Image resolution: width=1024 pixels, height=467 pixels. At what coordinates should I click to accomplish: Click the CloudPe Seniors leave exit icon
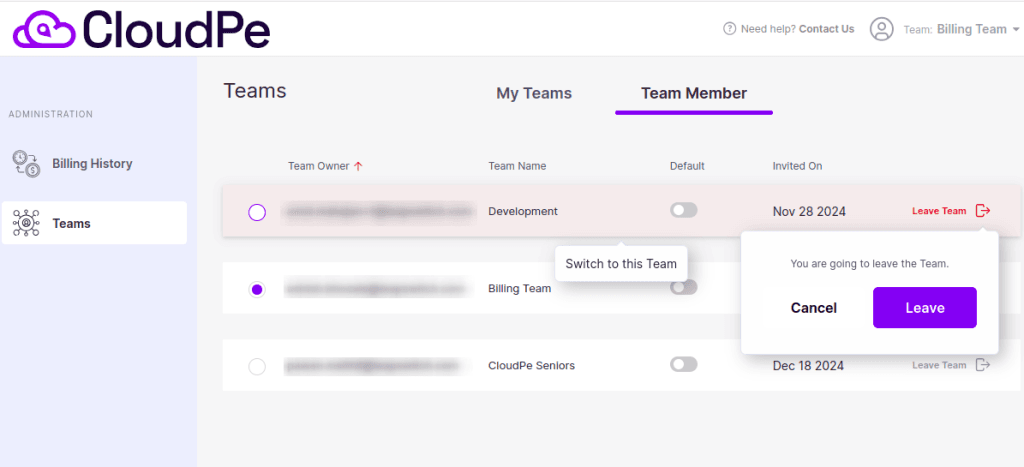[983, 364]
